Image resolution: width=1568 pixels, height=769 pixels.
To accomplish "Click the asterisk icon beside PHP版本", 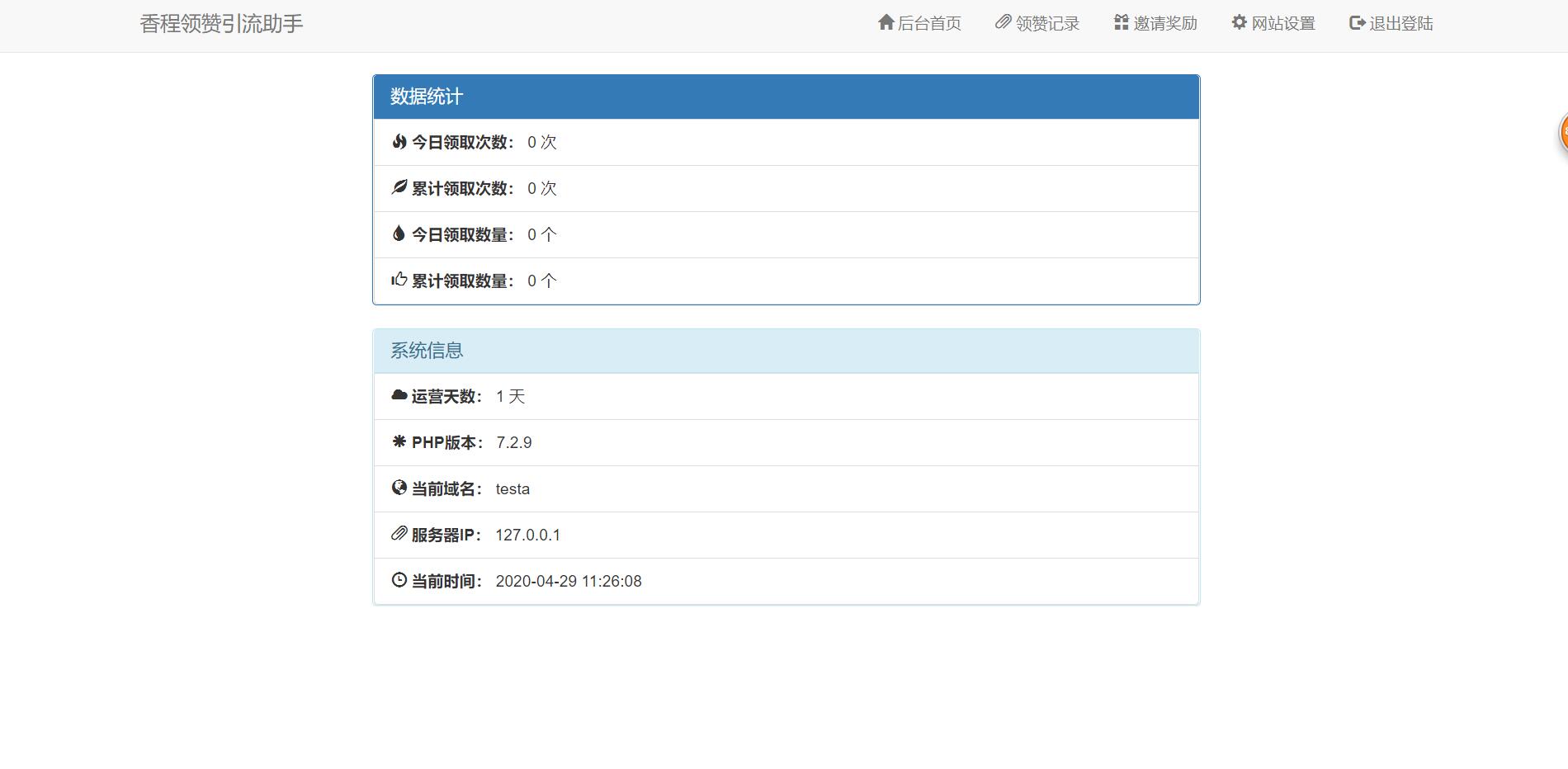I will point(399,441).
